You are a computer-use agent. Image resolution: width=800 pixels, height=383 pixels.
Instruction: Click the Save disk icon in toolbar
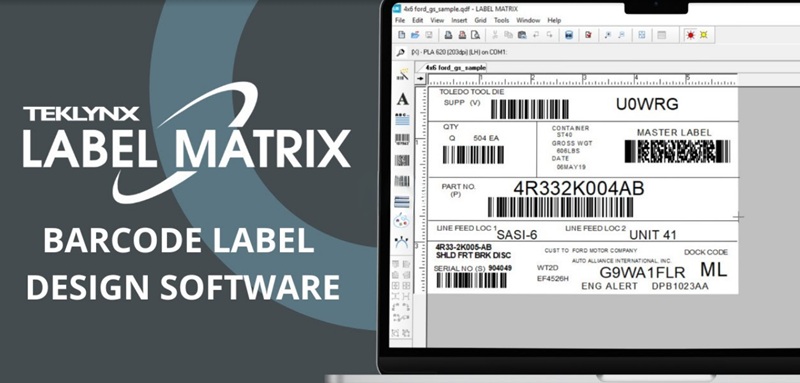tap(429, 35)
